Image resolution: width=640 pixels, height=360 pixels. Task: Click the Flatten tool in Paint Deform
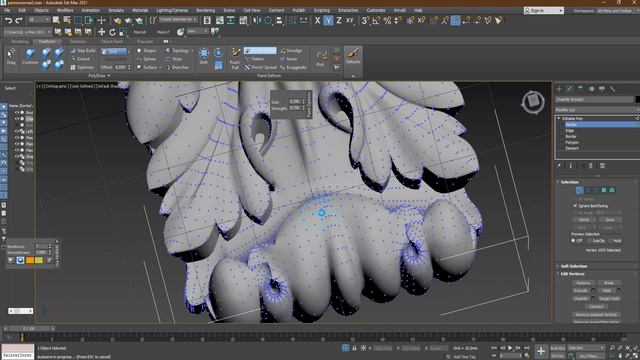click(254, 59)
